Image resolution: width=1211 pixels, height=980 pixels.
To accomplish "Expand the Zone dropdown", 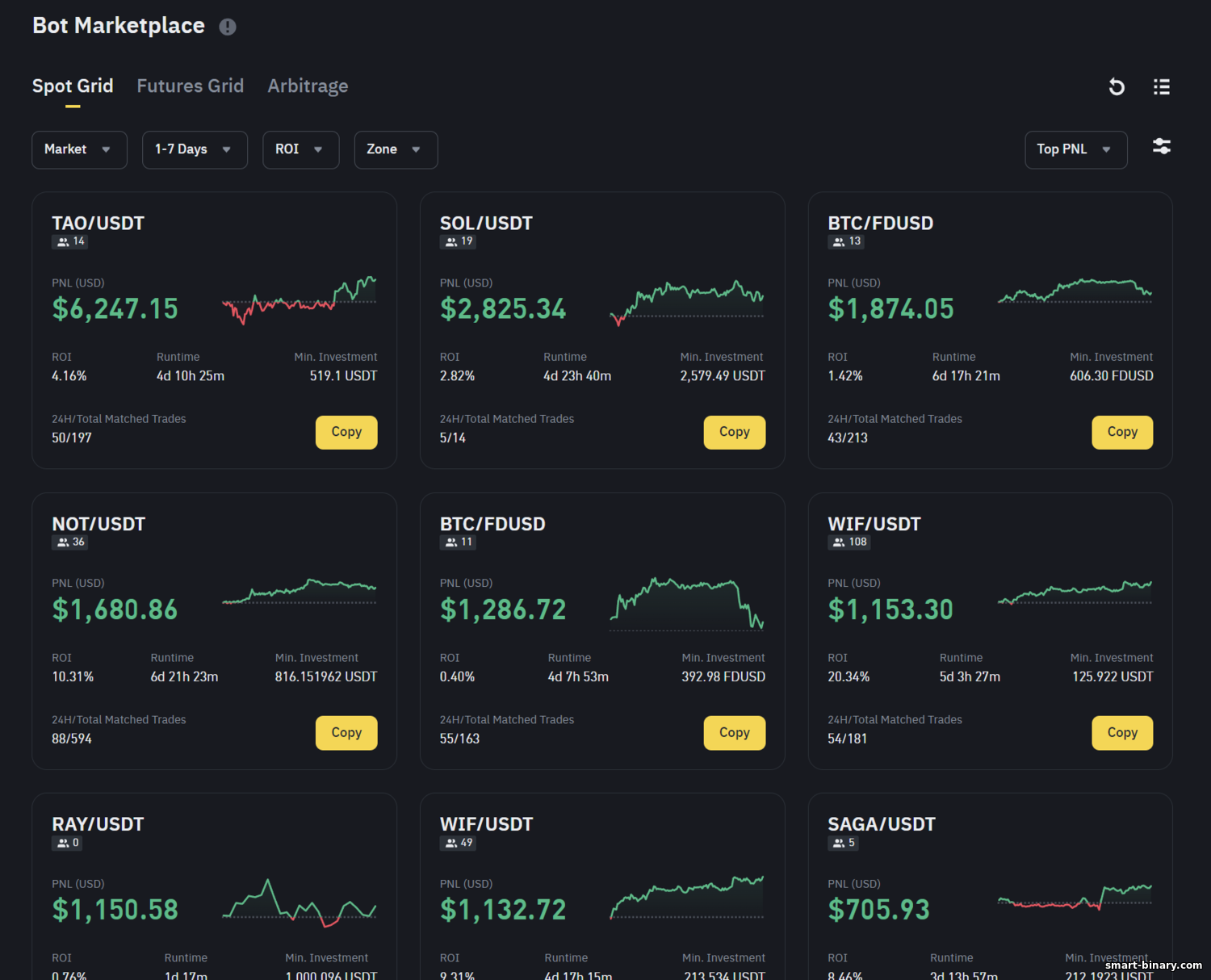I will [396, 149].
